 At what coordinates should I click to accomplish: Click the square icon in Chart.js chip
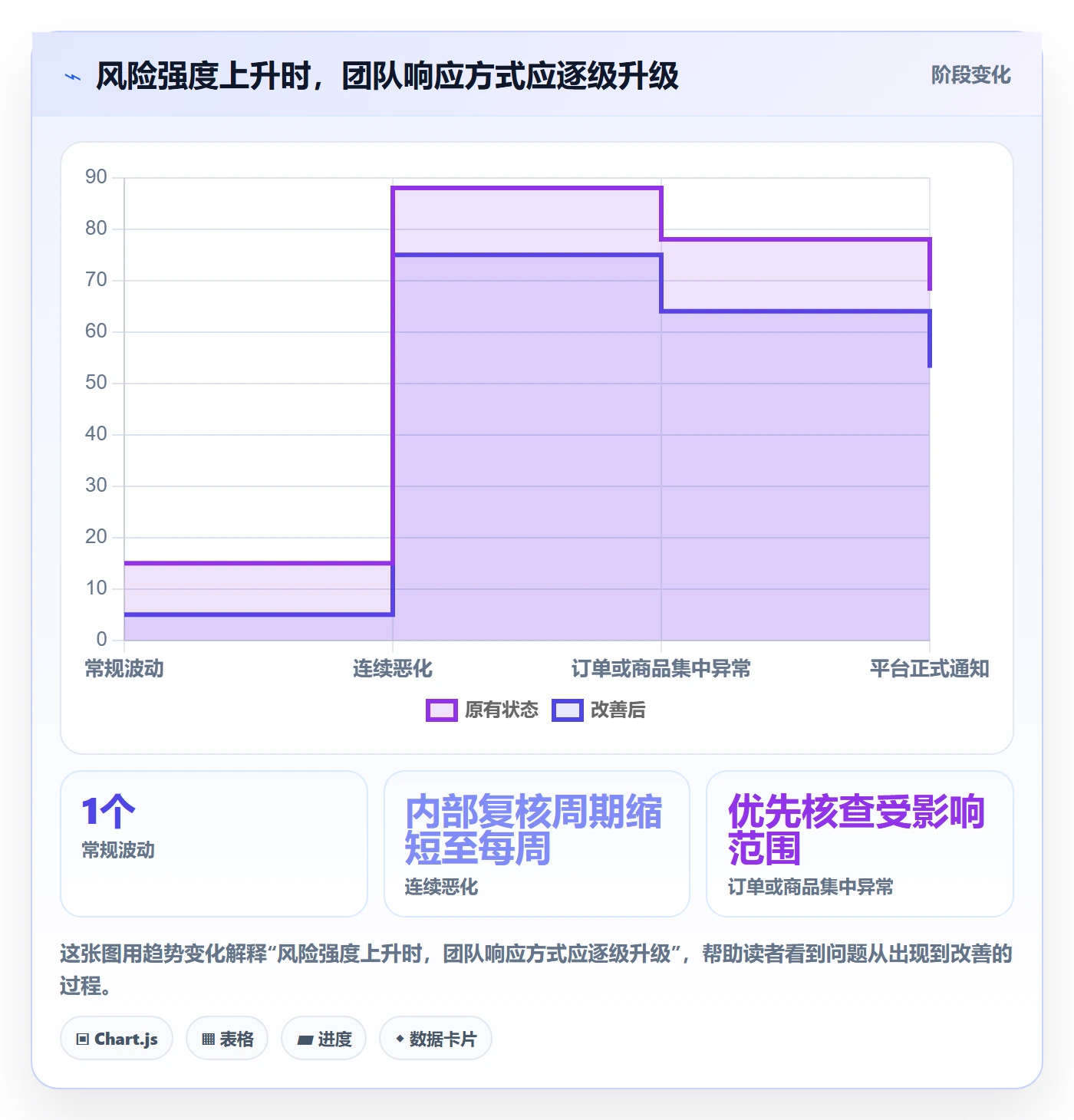(x=83, y=1039)
